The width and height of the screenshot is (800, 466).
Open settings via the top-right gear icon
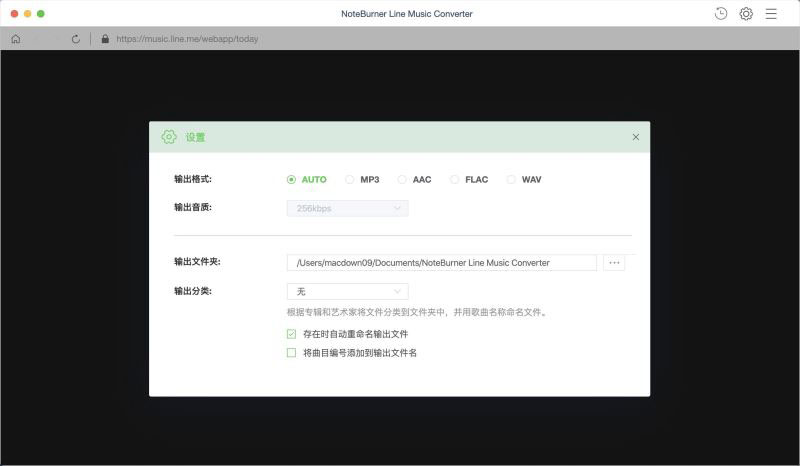746,14
